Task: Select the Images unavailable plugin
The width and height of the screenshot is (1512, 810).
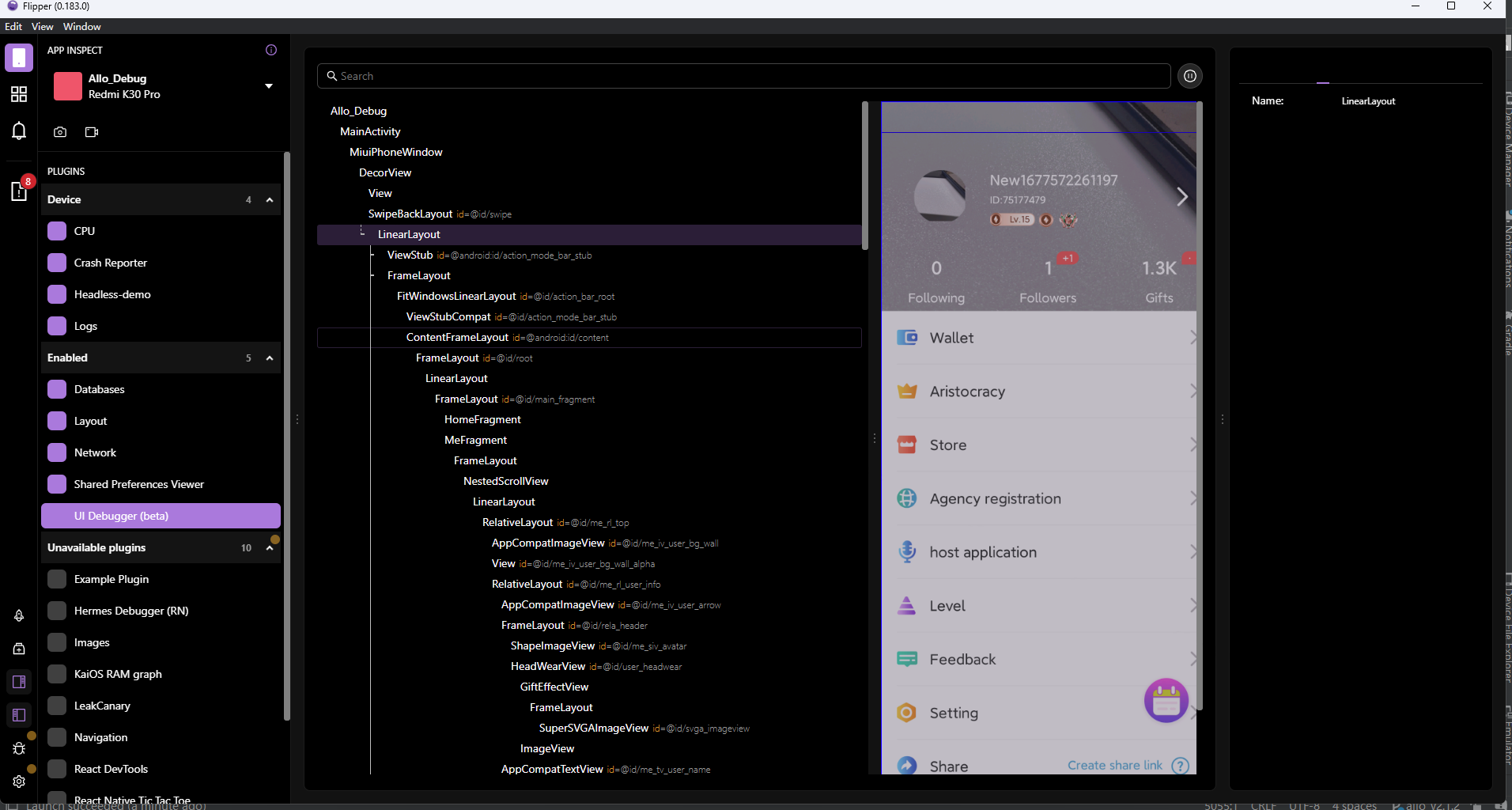Action: pos(161,642)
